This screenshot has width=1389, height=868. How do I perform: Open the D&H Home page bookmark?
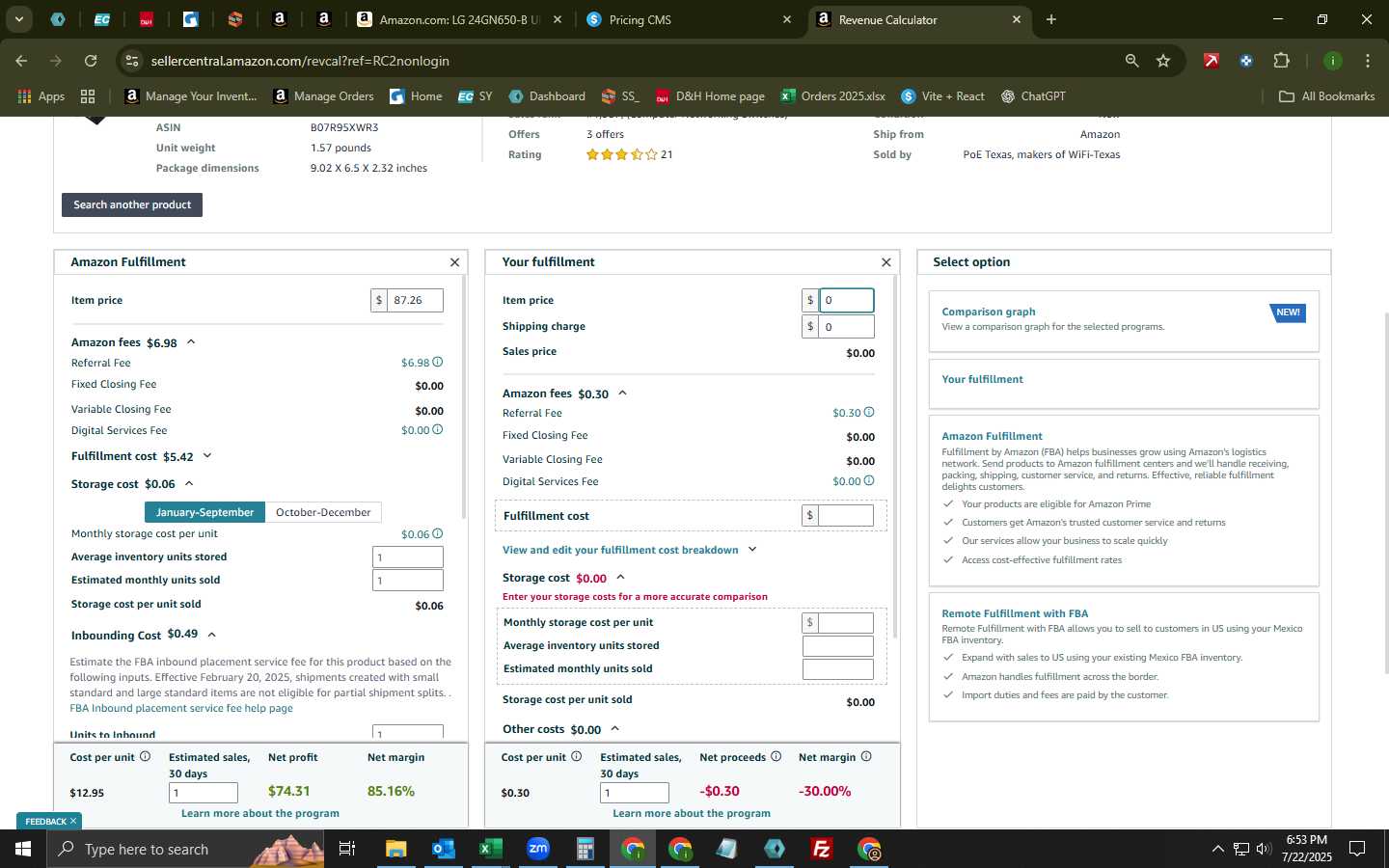710,96
